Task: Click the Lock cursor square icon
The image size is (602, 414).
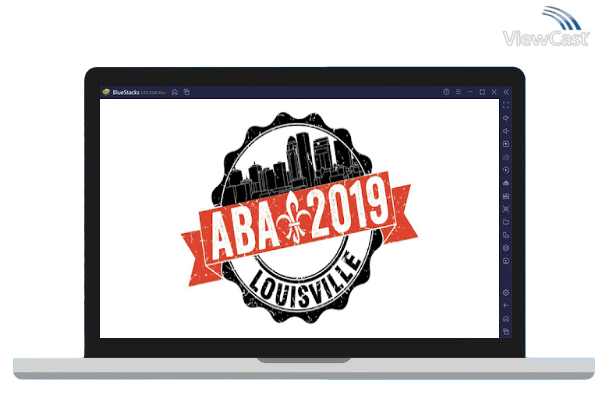Action: click(x=506, y=144)
